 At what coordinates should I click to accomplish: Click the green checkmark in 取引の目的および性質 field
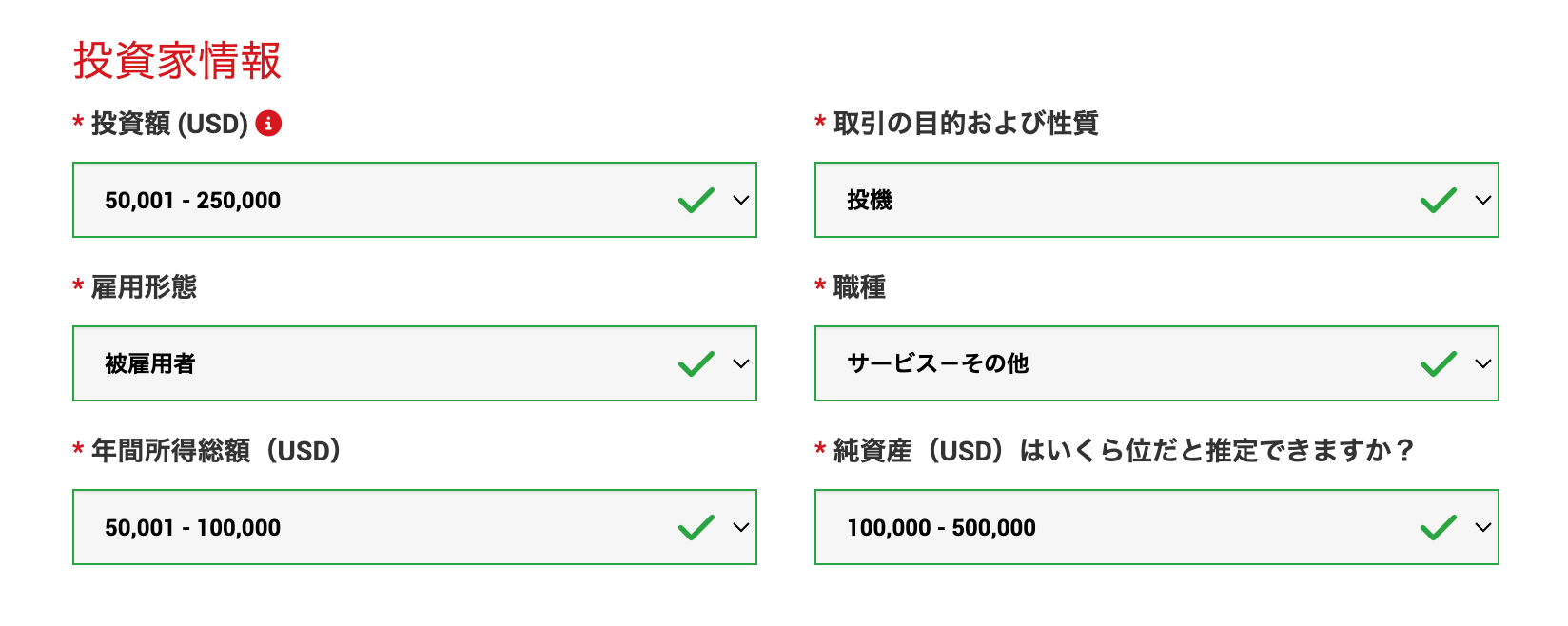tap(1438, 200)
